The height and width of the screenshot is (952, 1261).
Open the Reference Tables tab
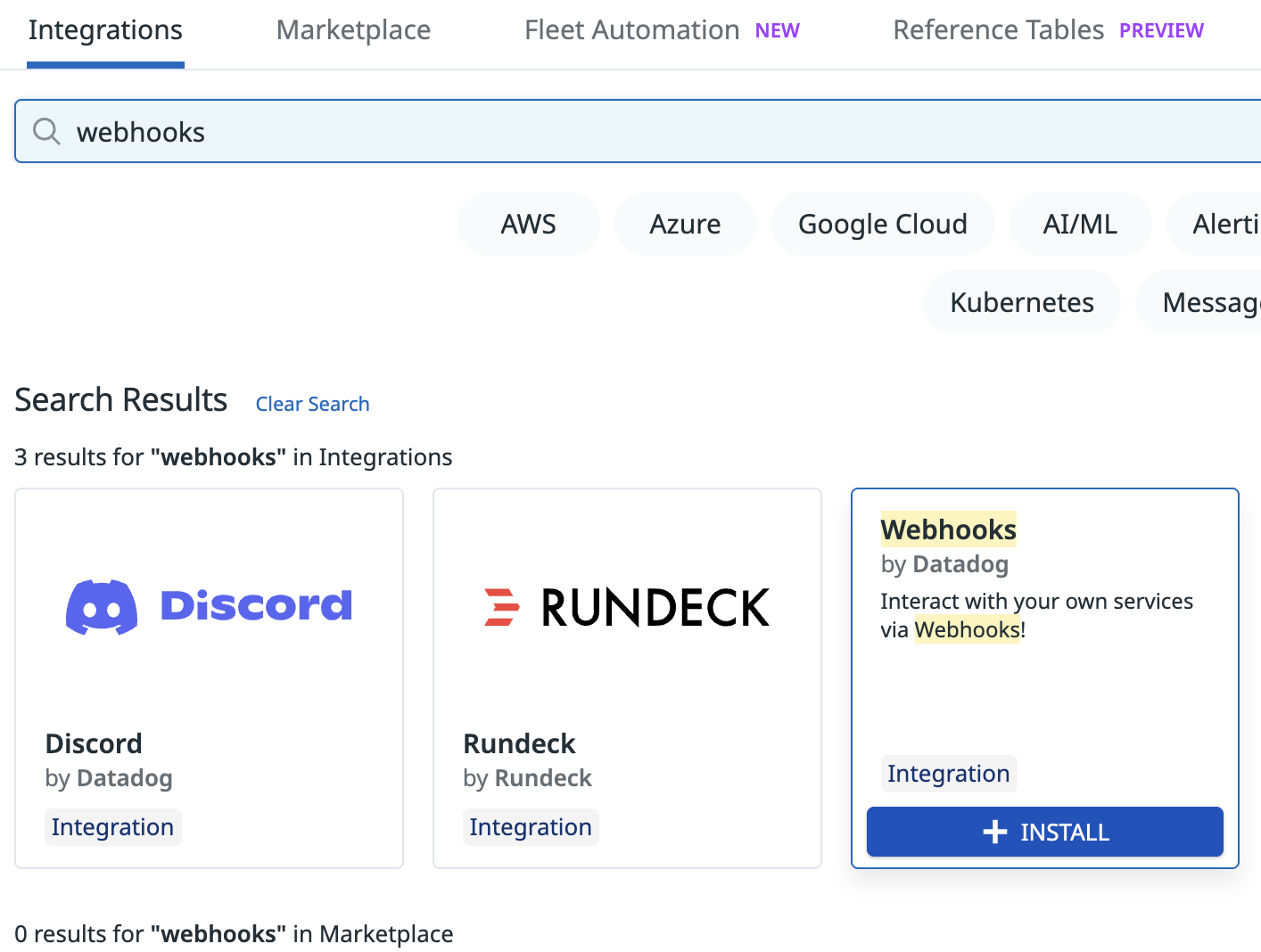pos(998,30)
